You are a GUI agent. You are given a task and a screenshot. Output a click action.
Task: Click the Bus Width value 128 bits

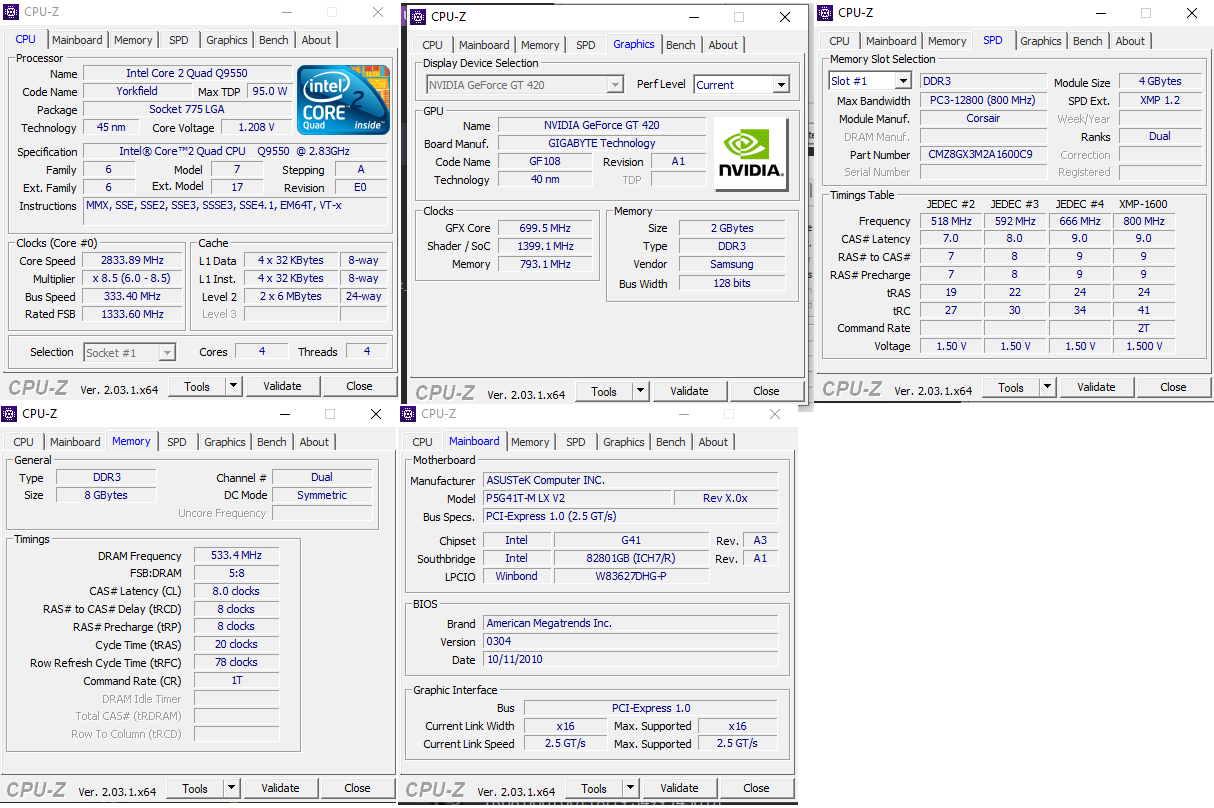click(x=732, y=283)
